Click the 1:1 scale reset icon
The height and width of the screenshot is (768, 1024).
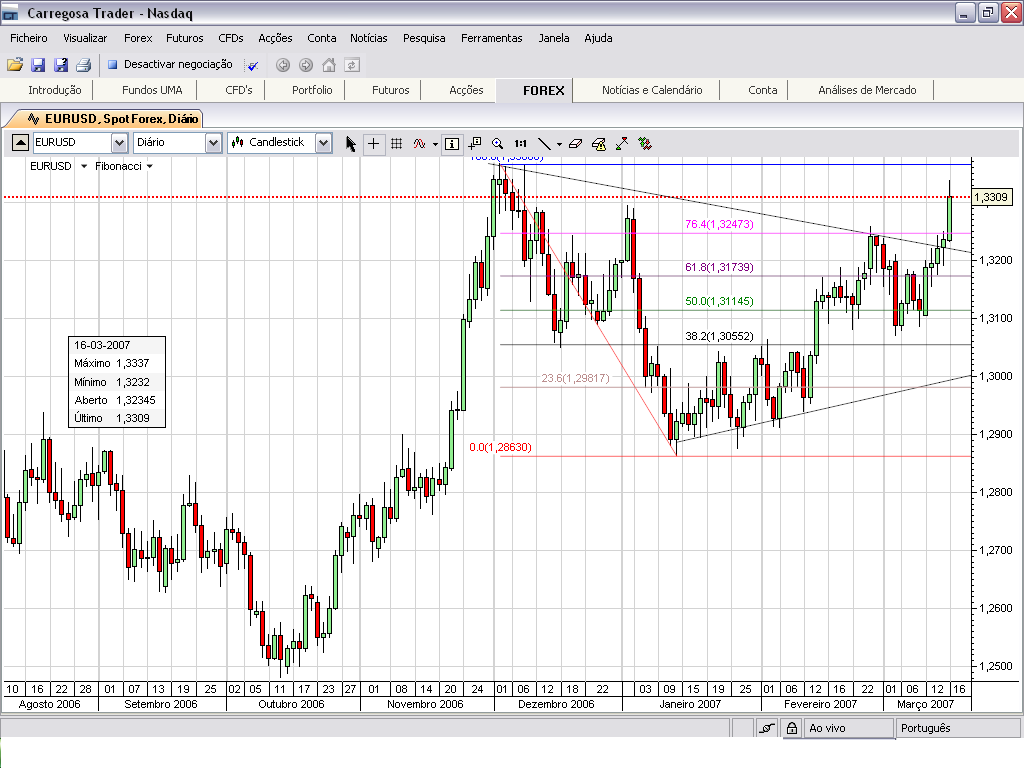tap(520, 144)
